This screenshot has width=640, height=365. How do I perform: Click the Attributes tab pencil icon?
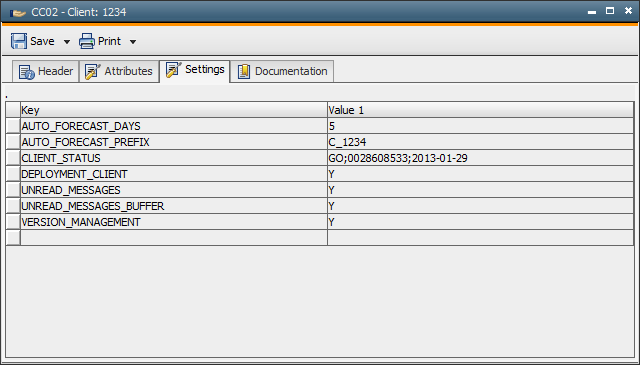(92, 71)
